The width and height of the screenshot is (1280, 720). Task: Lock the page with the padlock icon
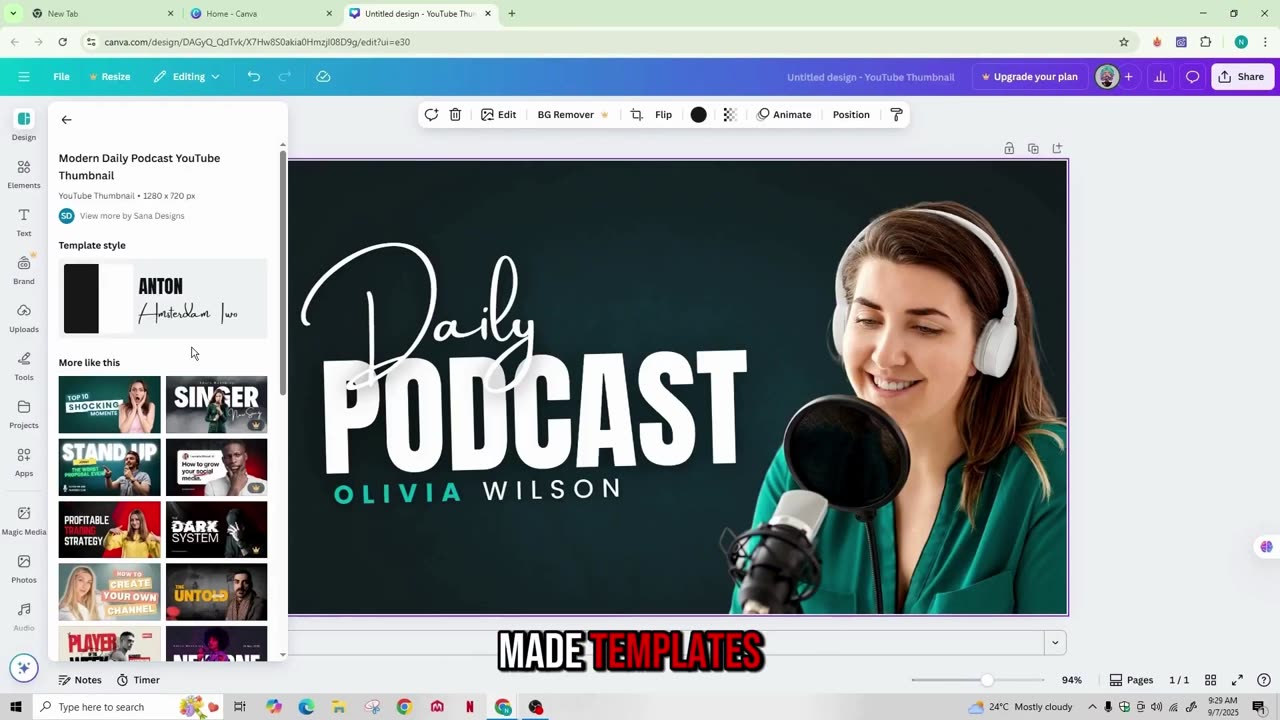[x=1009, y=149]
